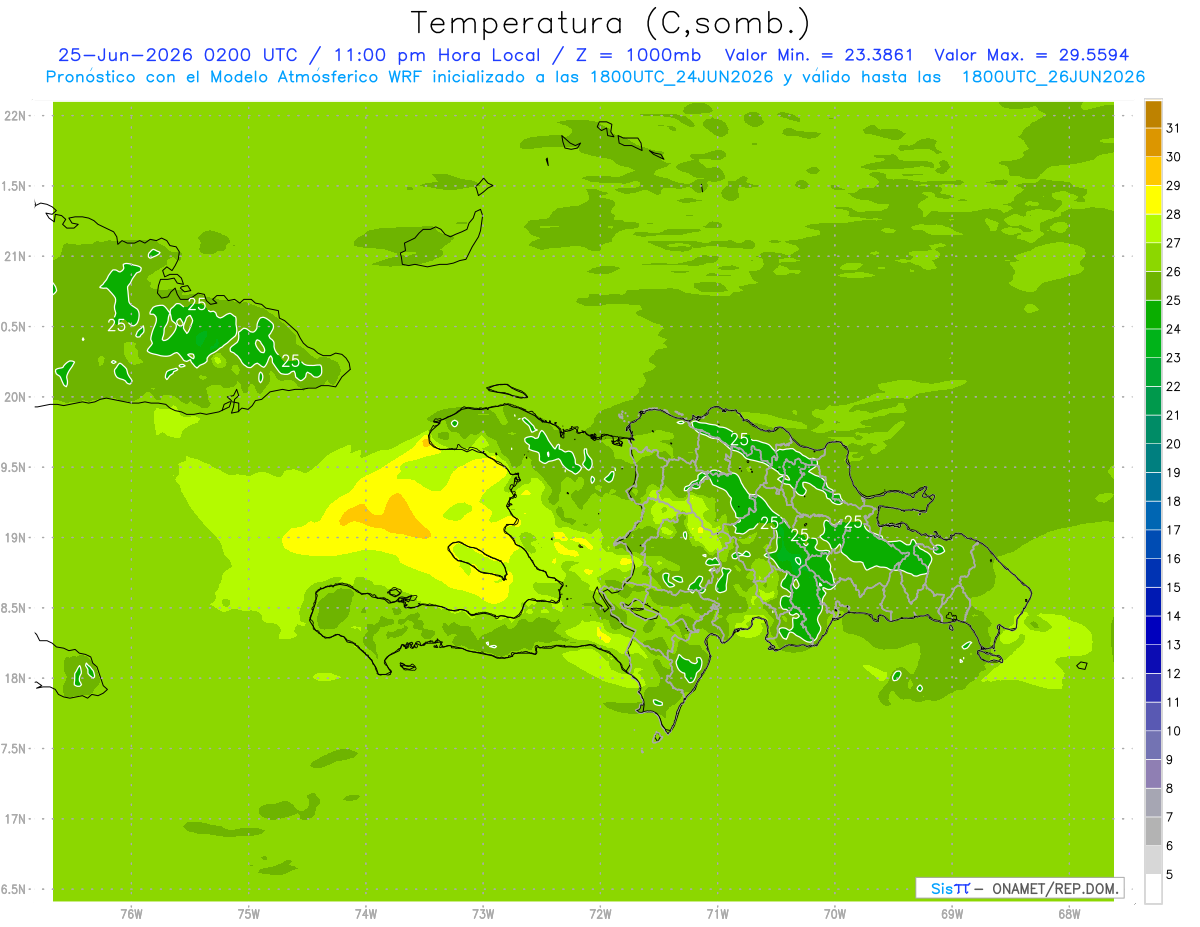Viewport: 1200px width, 927px height.
Task: Click the latitude axis label "17N"
Action: tap(15, 819)
